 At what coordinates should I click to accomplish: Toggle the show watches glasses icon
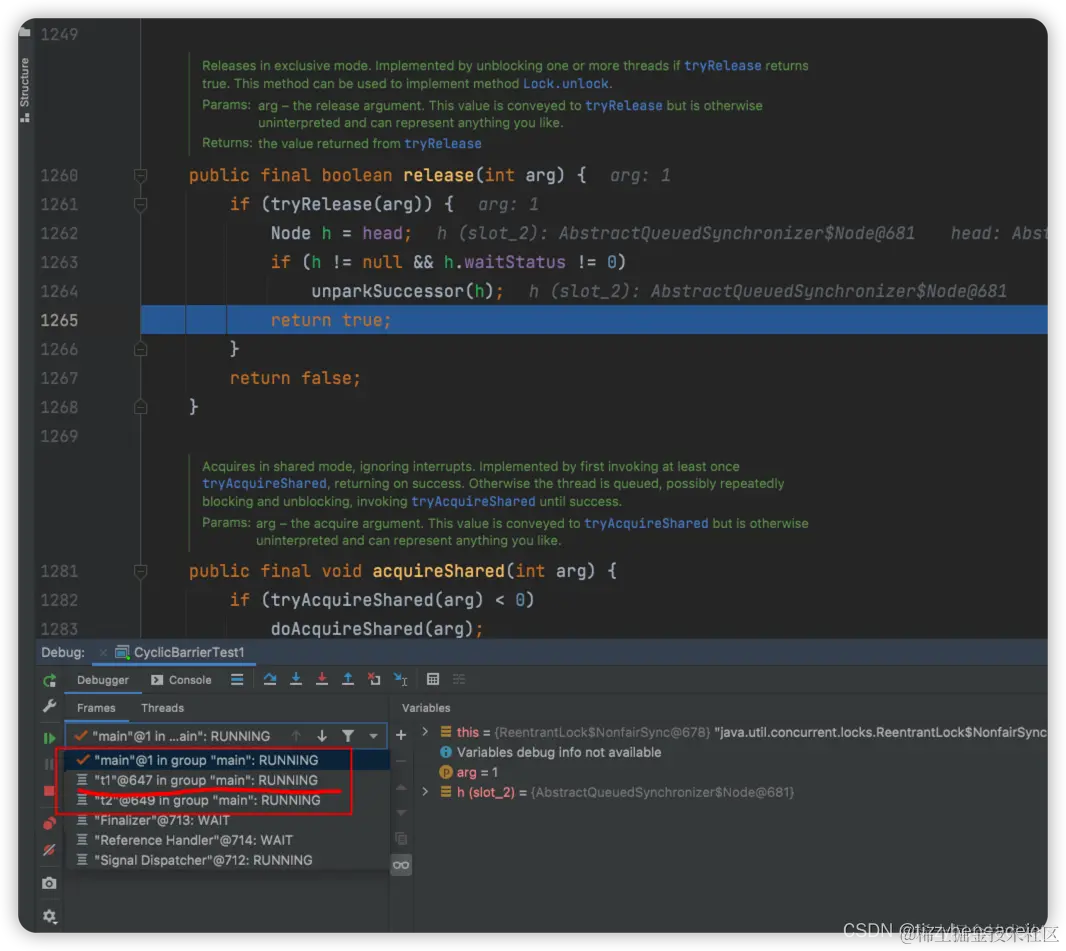click(401, 865)
